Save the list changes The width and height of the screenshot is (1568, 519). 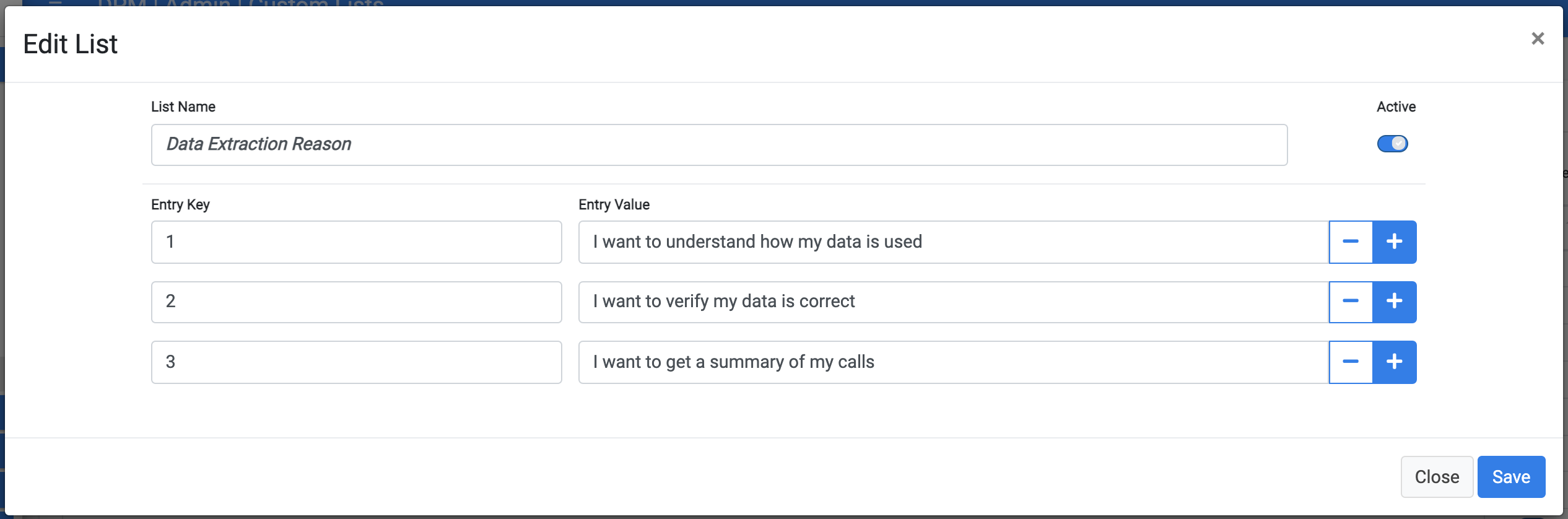click(x=1511, y=477)
